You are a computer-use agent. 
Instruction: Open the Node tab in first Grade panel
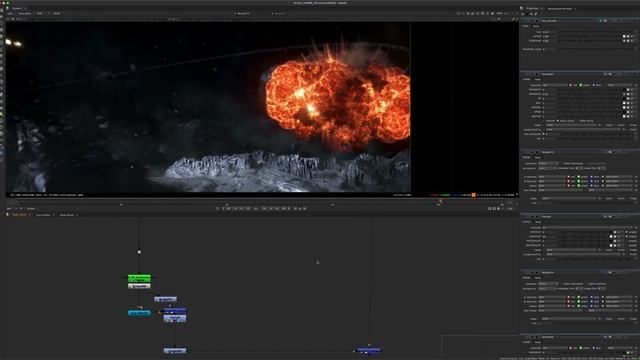(538, 80)
